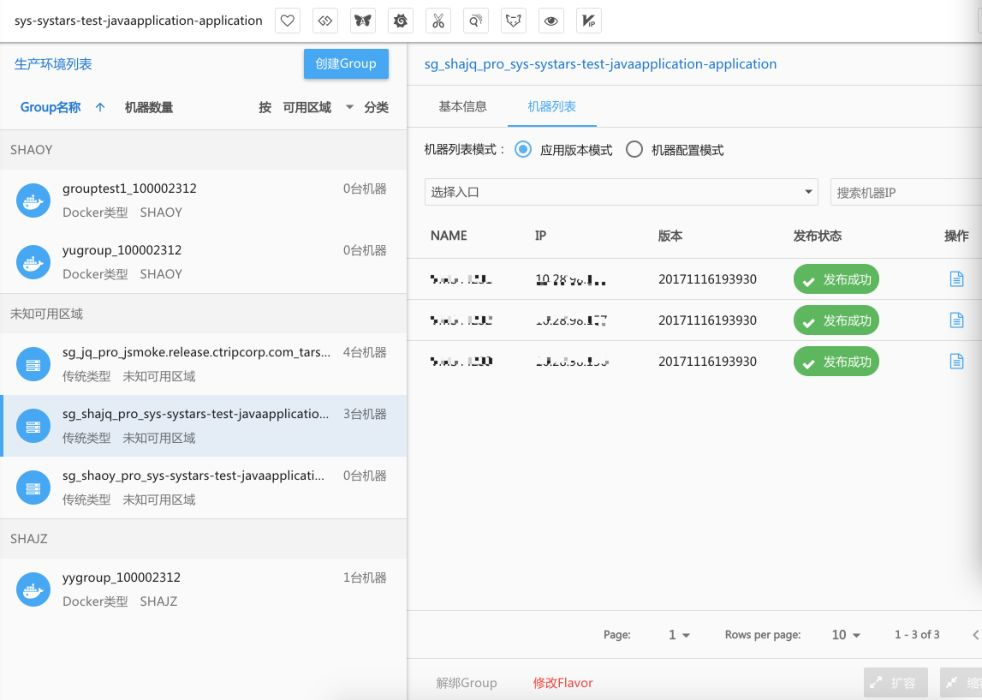Open document icon for first machine row
The image size is (982, 700).
pyautogui.click(x=956, y=279)
